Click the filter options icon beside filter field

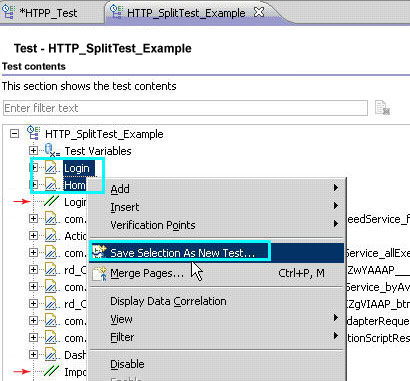tap(382, 108)
